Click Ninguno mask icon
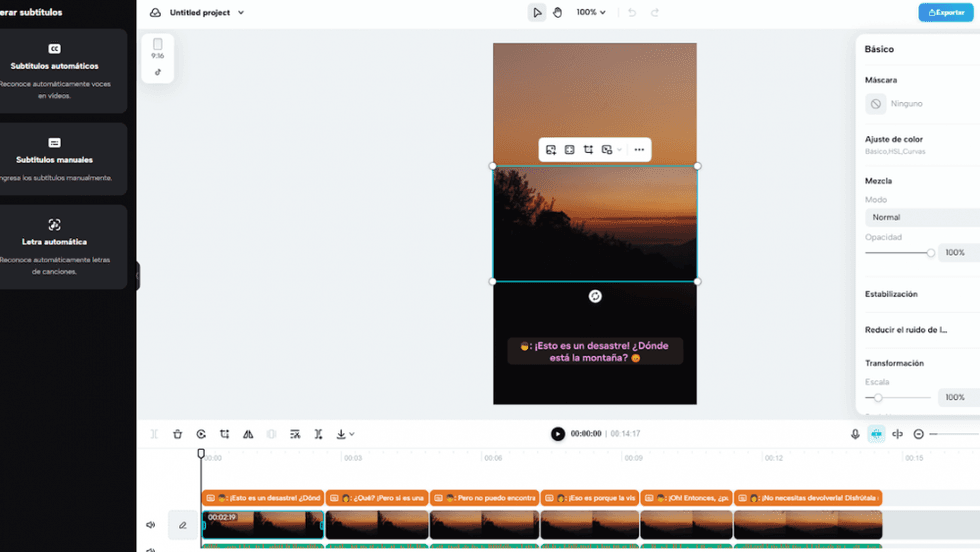This screenshot has height=552, width=980. coord(876,104)
